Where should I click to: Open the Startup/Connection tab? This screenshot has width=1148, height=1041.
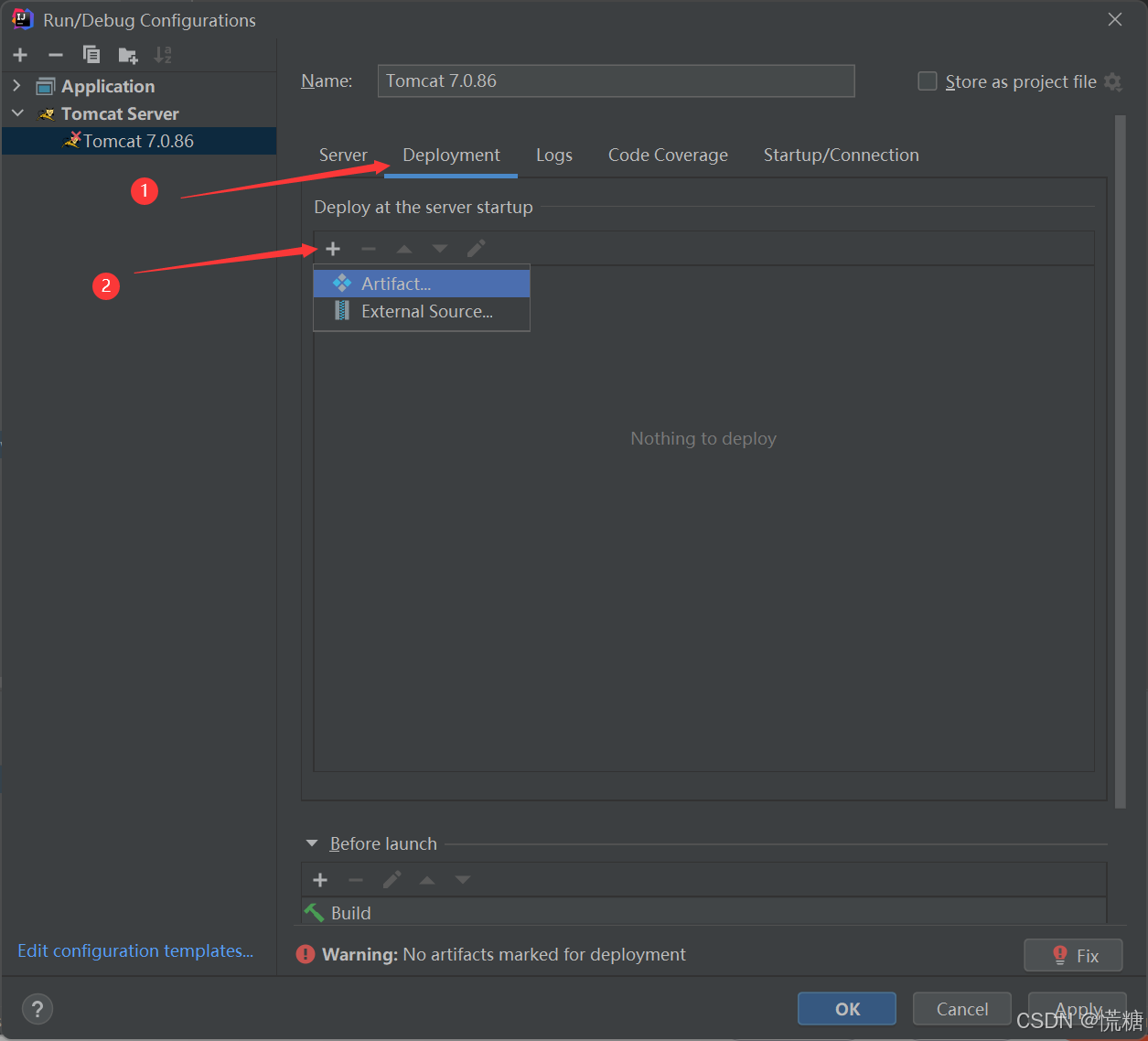842,155
